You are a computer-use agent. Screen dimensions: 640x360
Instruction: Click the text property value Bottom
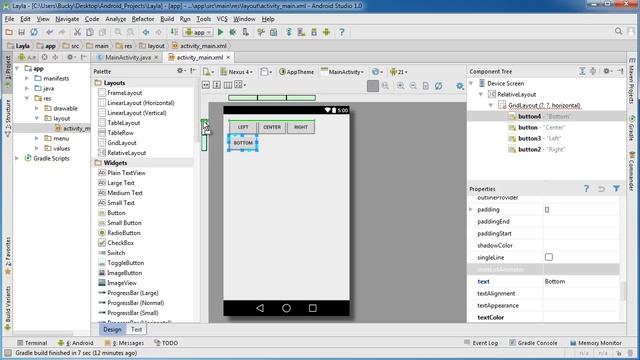pos(581,282)
